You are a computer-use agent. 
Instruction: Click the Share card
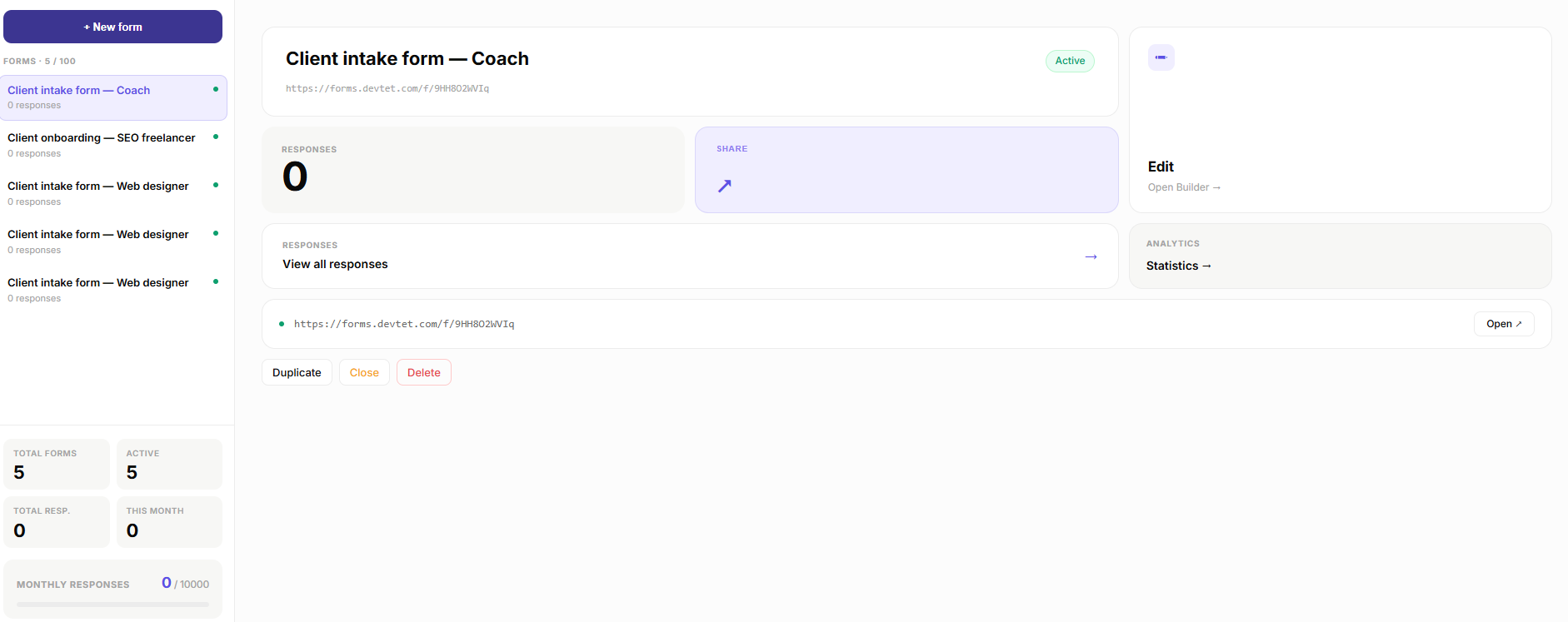(x=906, y=170)
